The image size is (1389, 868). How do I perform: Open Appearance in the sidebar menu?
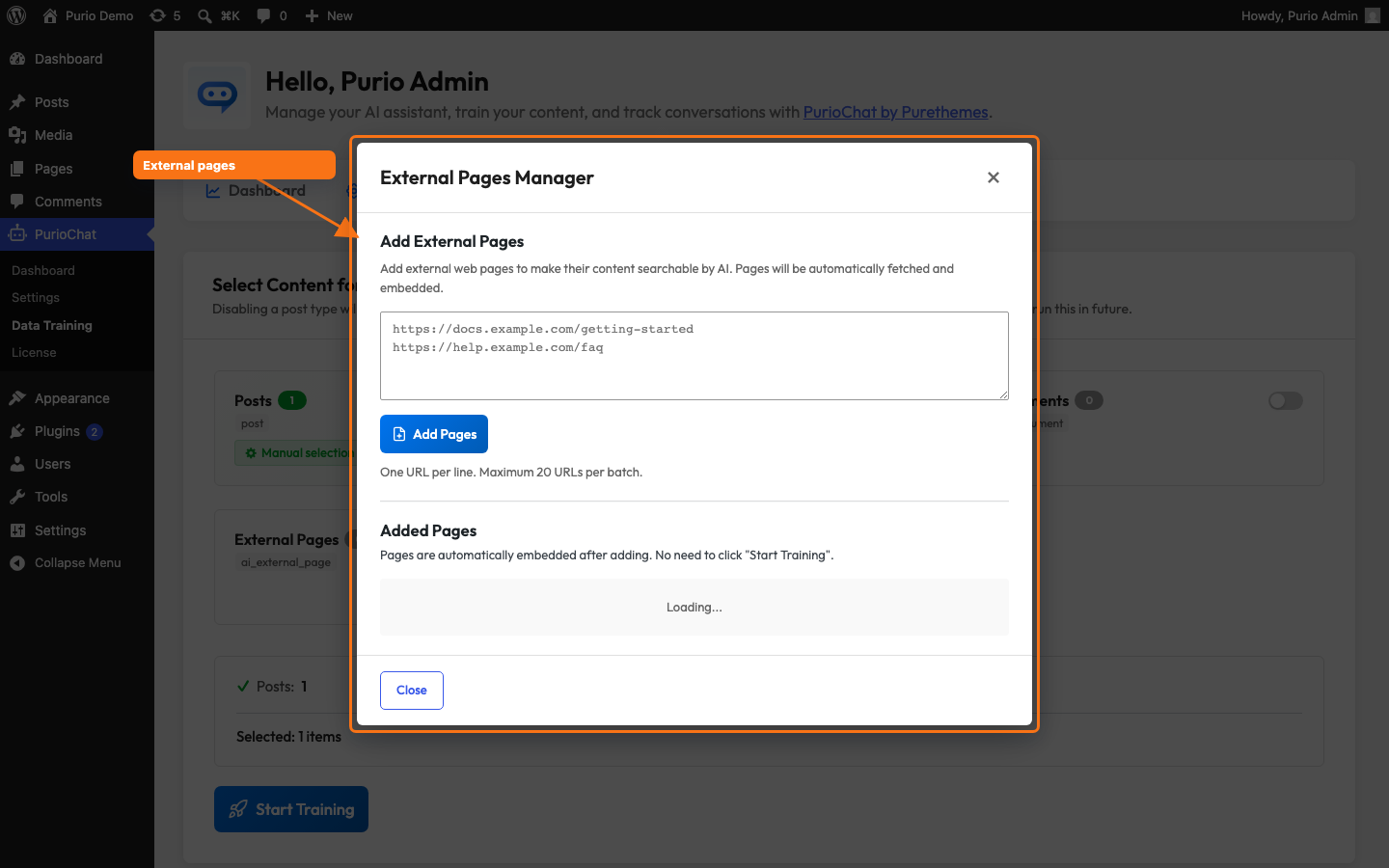point(77,398)
